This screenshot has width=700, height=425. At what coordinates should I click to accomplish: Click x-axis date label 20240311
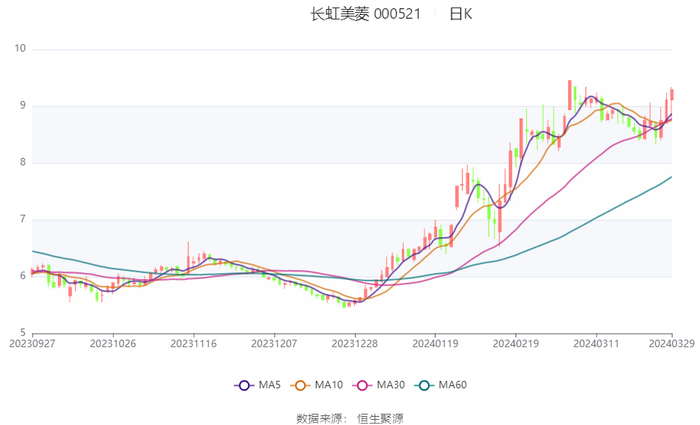(596, 343)
